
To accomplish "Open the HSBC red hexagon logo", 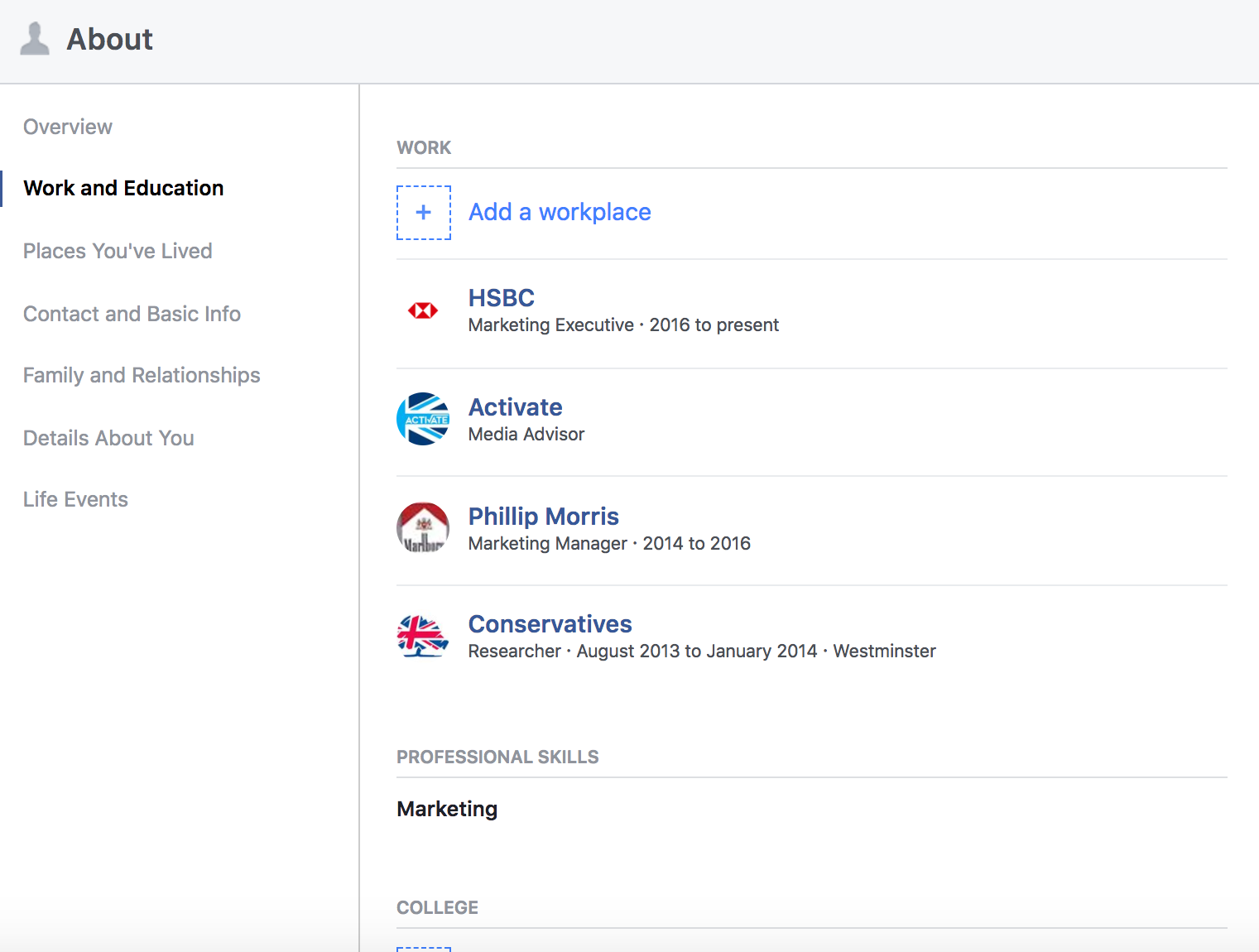I will (x=423, y=310).
